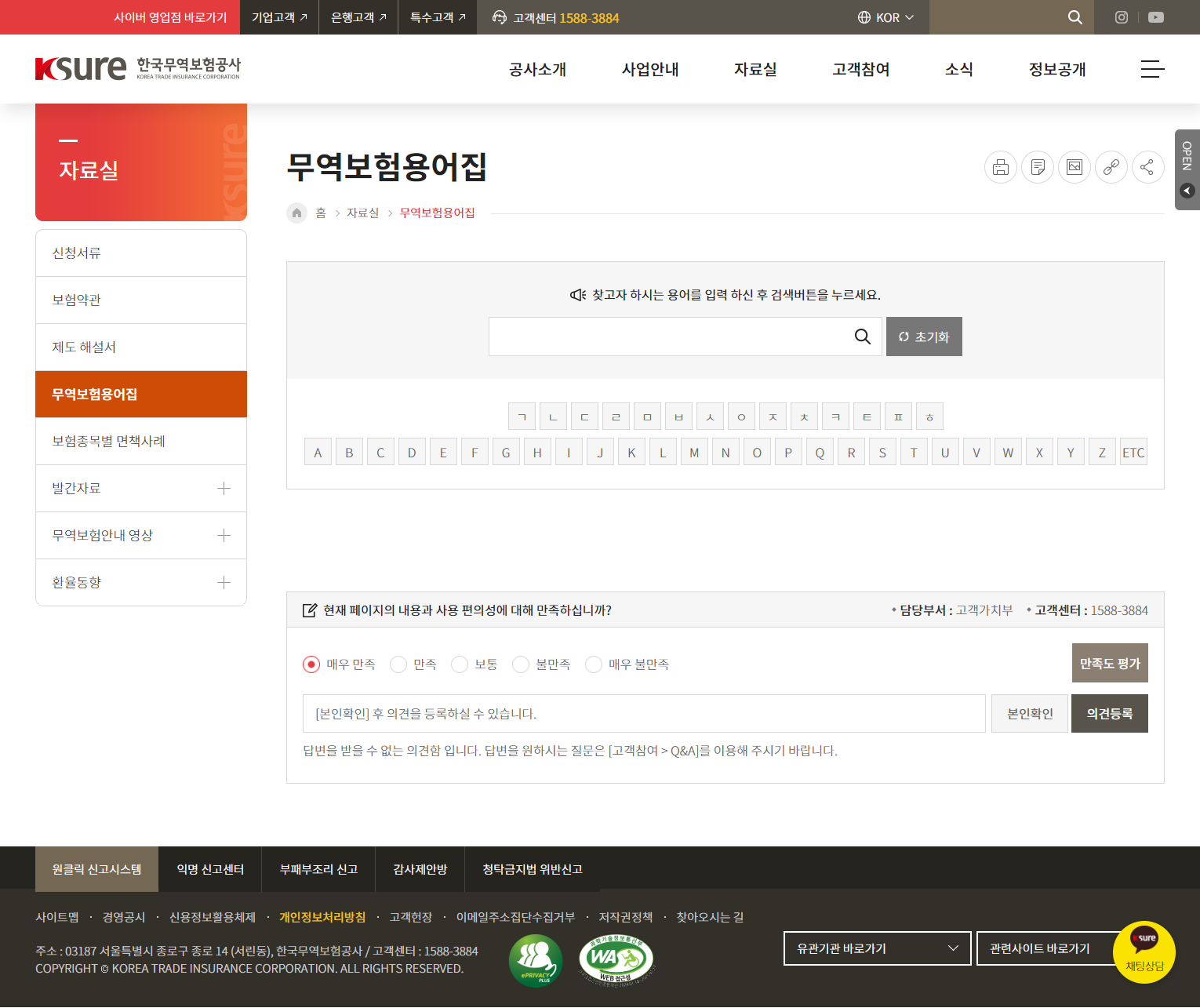Viewport: 1200px width, 1008px height.
Task: Select the 보통 radio button
Action: click(460, 664)
